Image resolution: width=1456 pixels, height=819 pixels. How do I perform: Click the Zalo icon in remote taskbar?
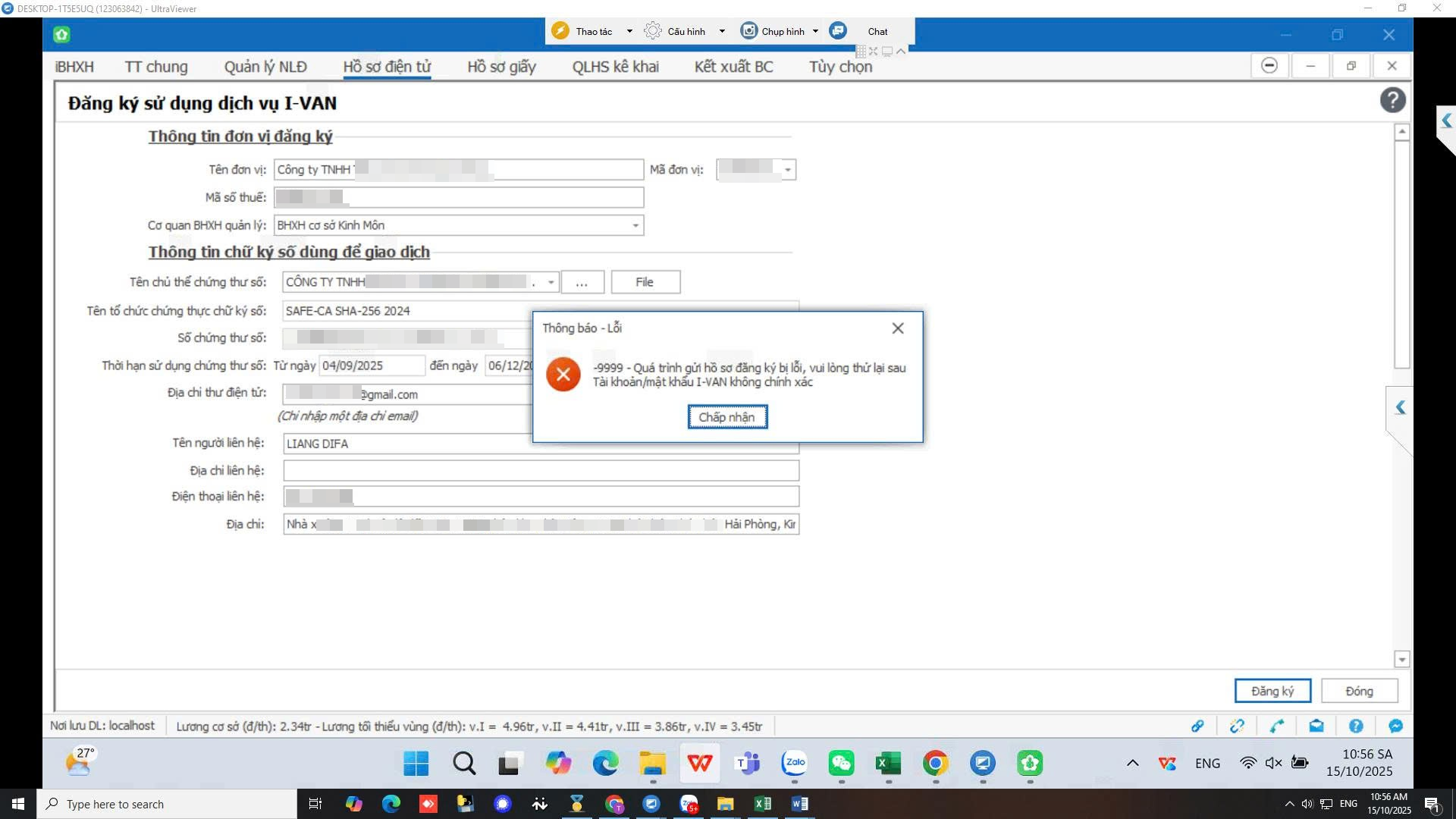click(795, 763)
